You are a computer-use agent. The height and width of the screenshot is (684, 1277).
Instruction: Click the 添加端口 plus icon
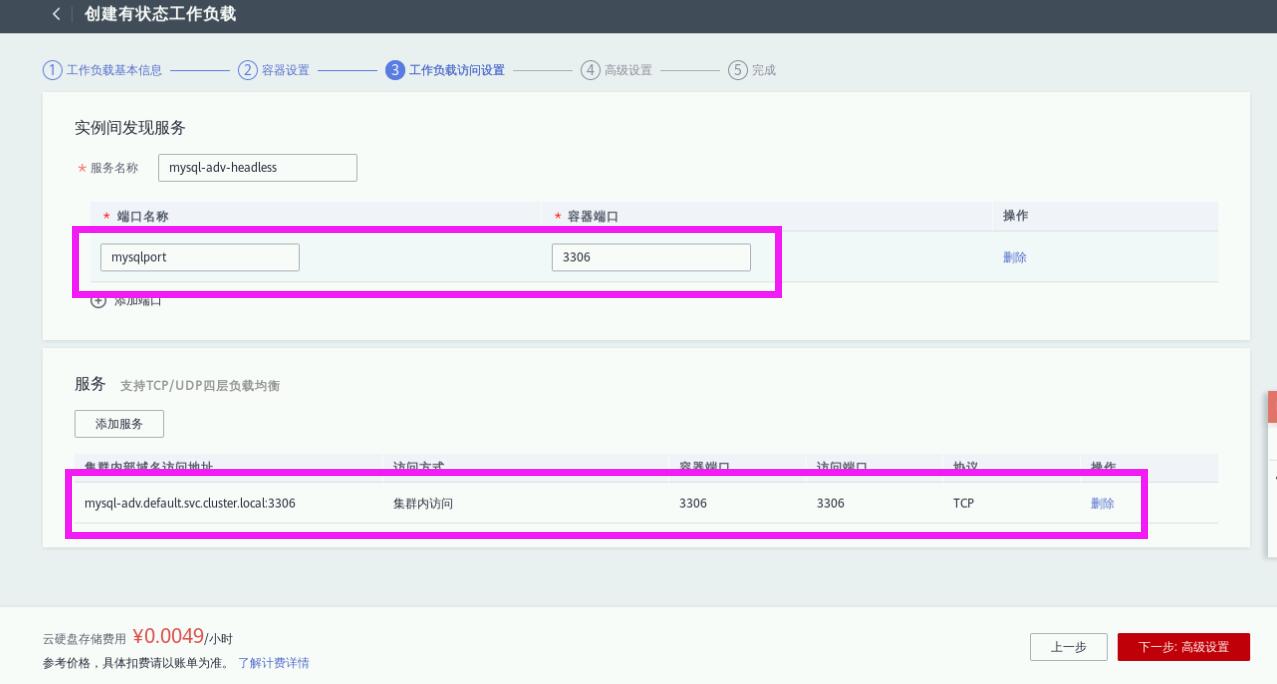coord(98,301)
